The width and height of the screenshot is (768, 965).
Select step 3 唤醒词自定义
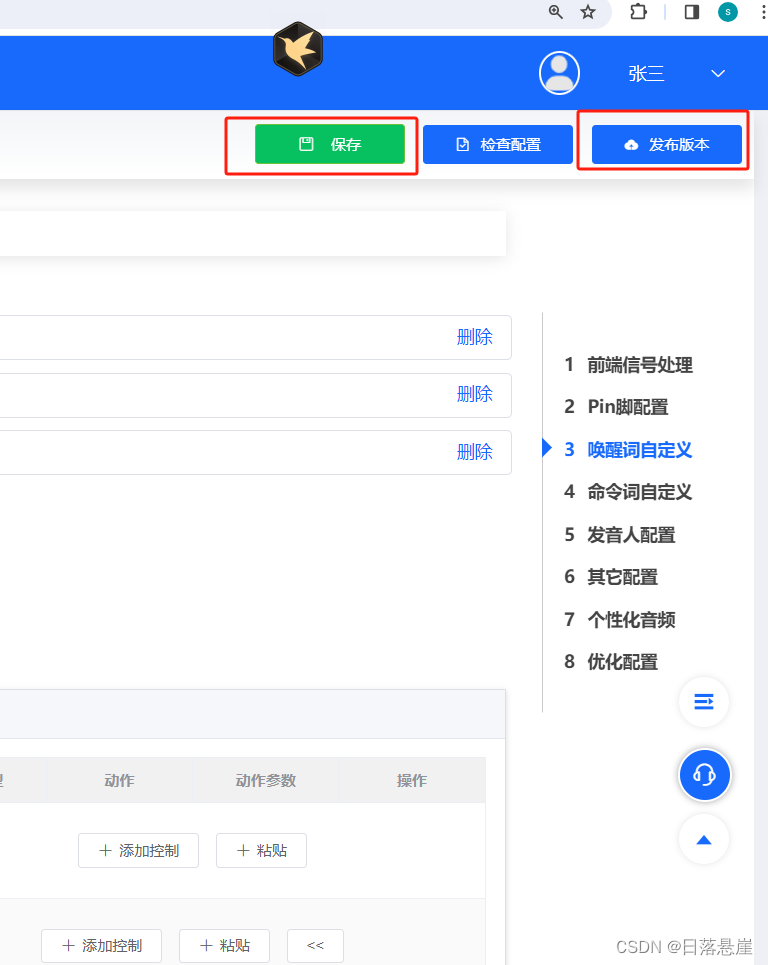coord(628,449)
